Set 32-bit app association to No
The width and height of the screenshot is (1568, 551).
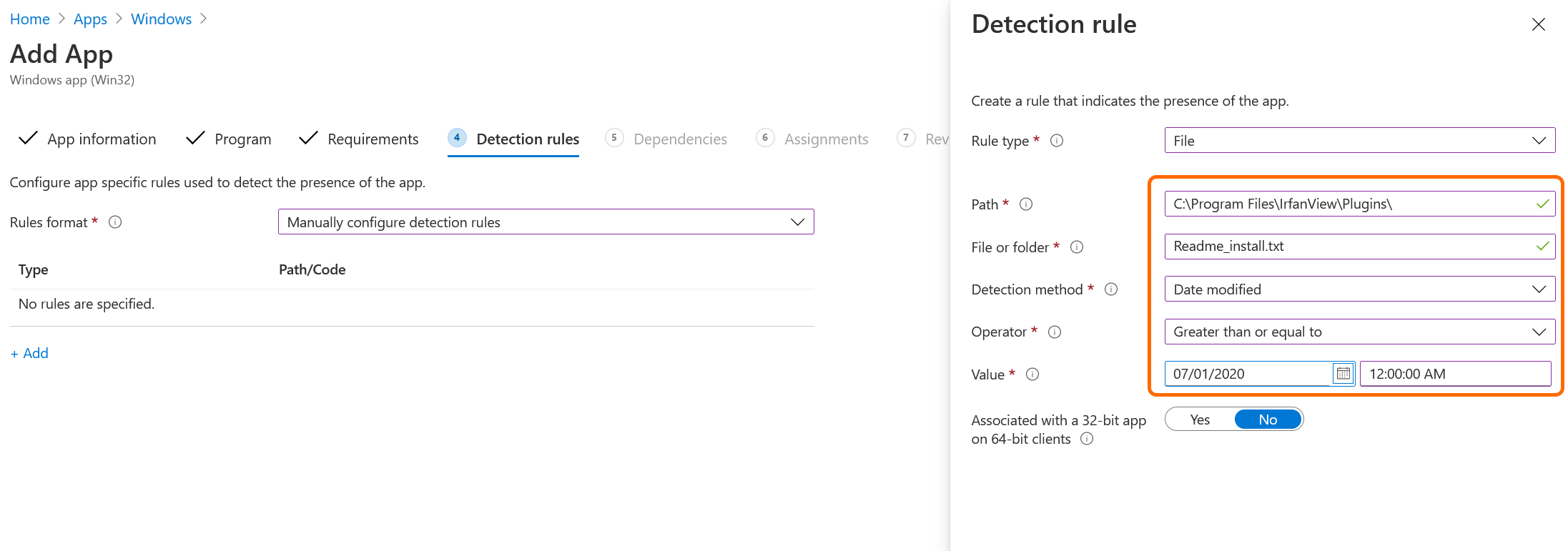(1267, 420)
